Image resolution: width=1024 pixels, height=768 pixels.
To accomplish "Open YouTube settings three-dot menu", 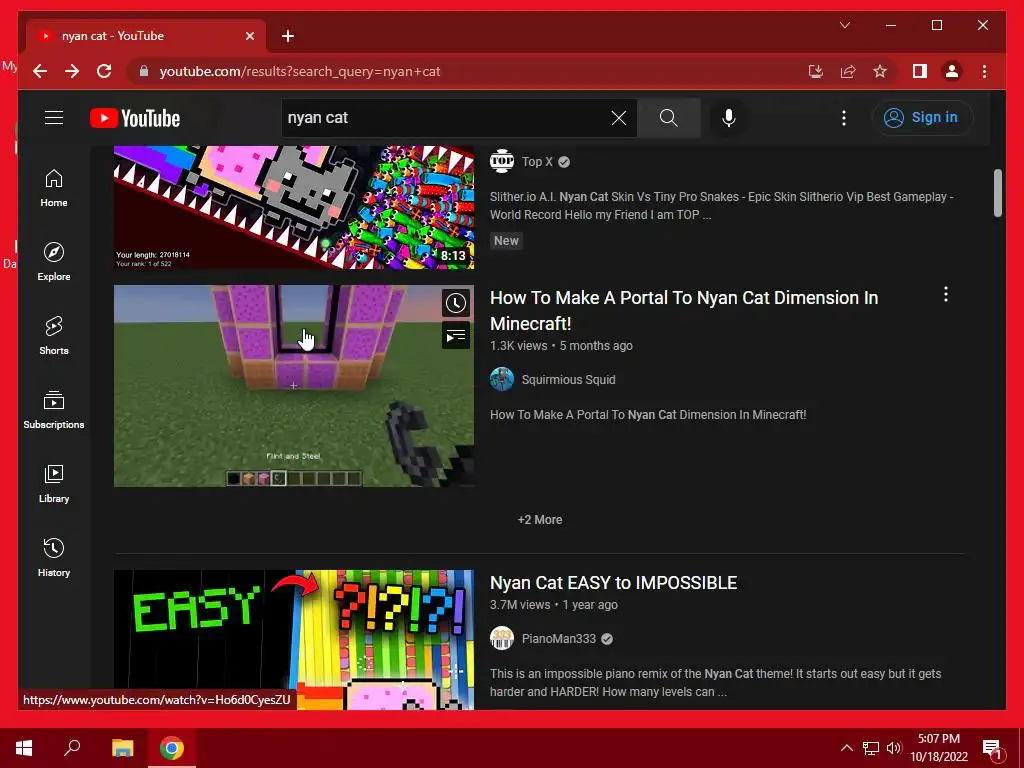I will coord(844,118).
